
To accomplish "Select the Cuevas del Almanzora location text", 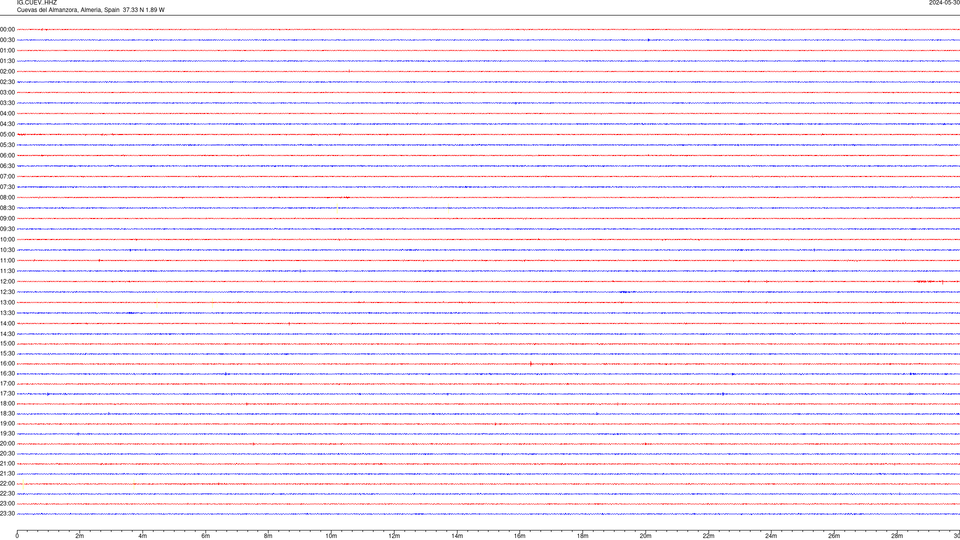I will coord(91,10).
